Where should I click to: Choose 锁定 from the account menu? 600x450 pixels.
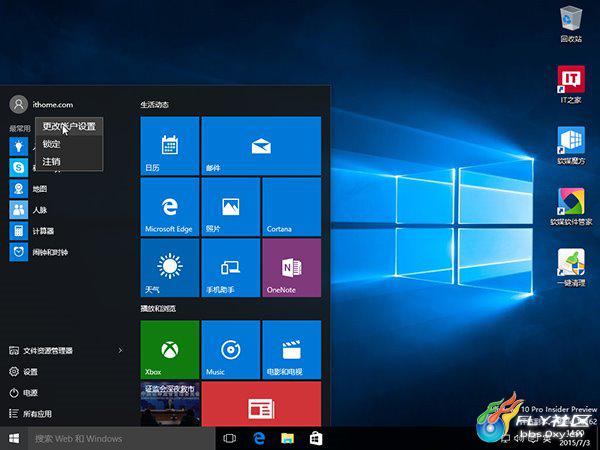pos(52,144)
